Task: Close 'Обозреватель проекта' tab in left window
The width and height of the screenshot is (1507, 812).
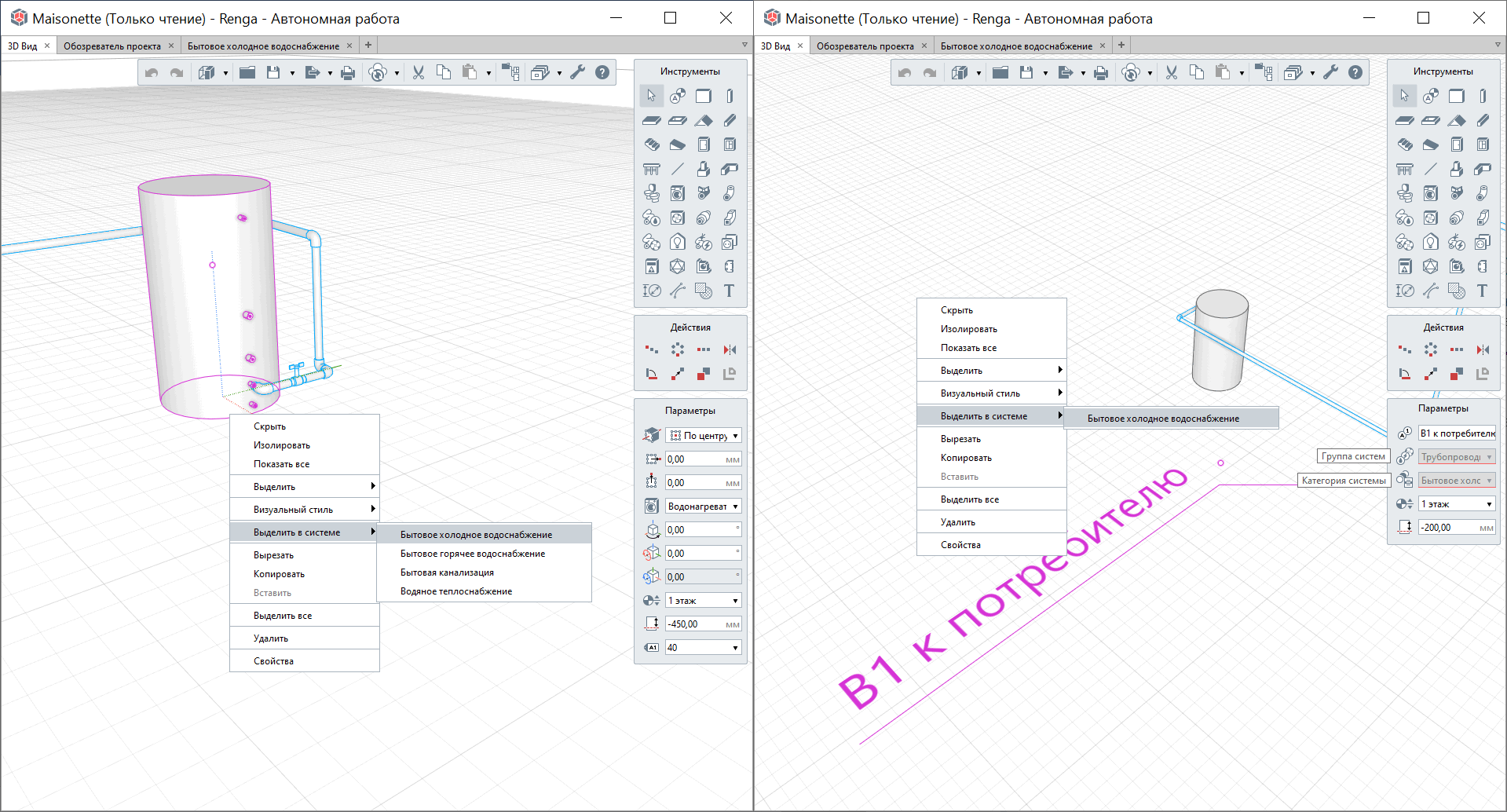Action: 171,46
